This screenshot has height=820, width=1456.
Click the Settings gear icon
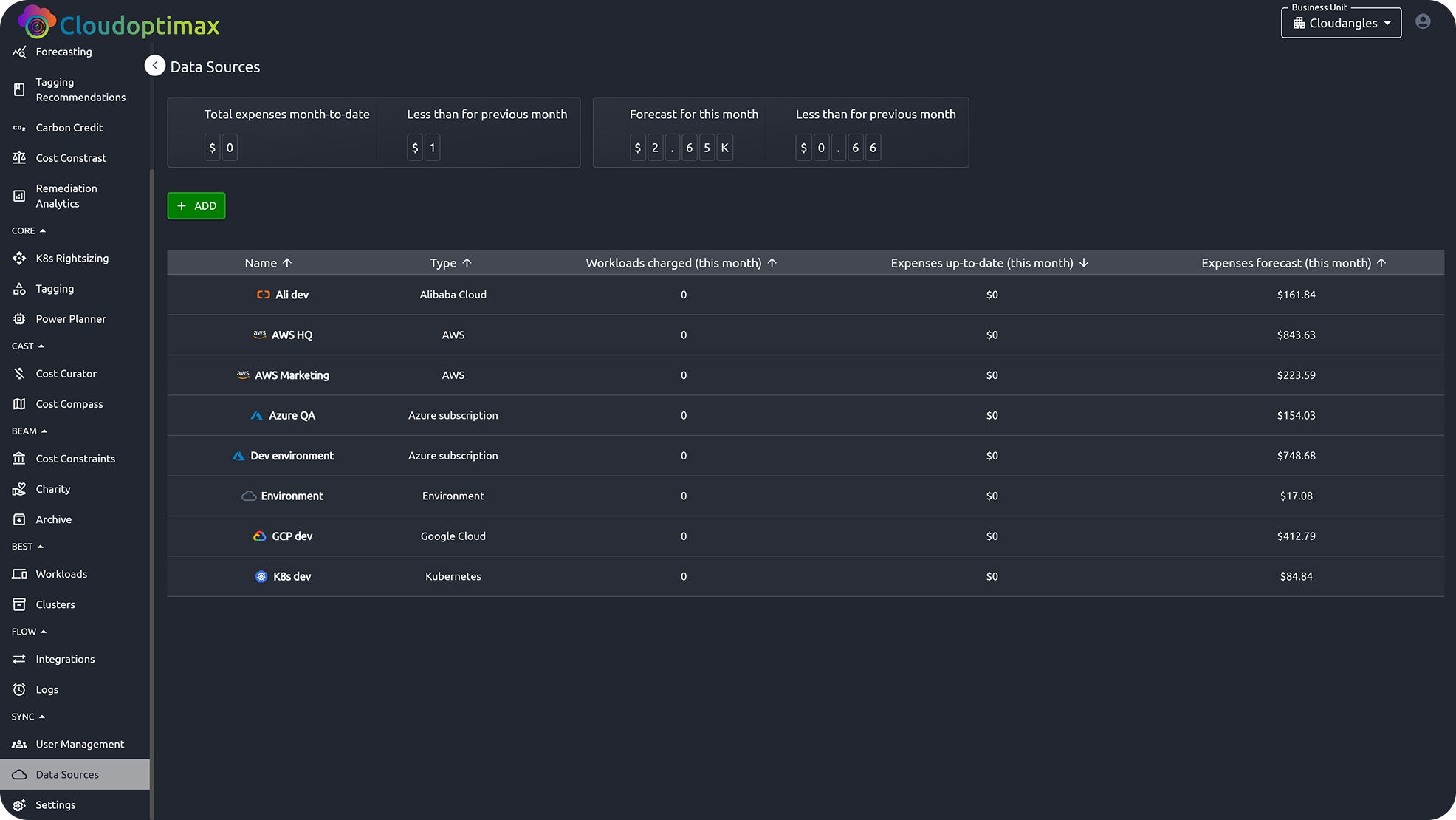19,805
